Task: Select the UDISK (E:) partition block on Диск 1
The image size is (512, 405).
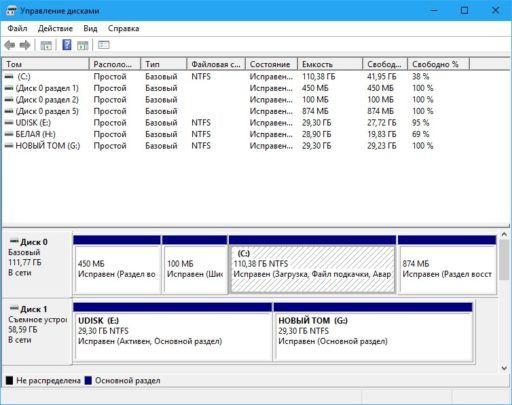Action: (x=173, y=332)
